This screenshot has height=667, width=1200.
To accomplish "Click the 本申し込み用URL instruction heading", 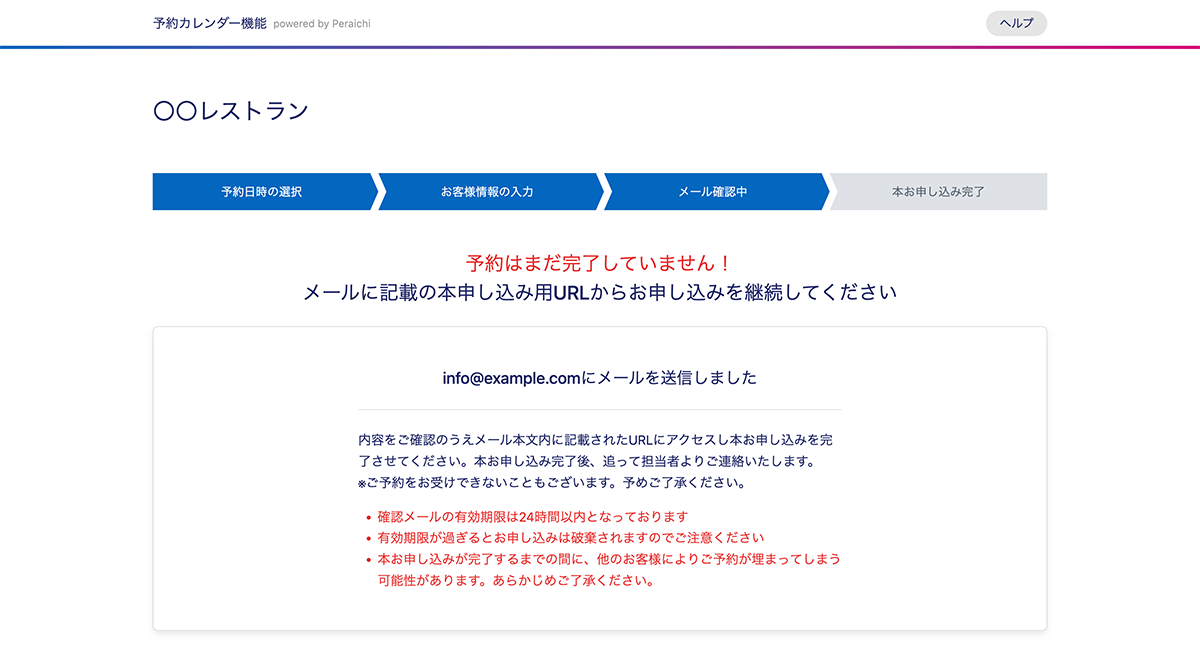I will point(599,293).
